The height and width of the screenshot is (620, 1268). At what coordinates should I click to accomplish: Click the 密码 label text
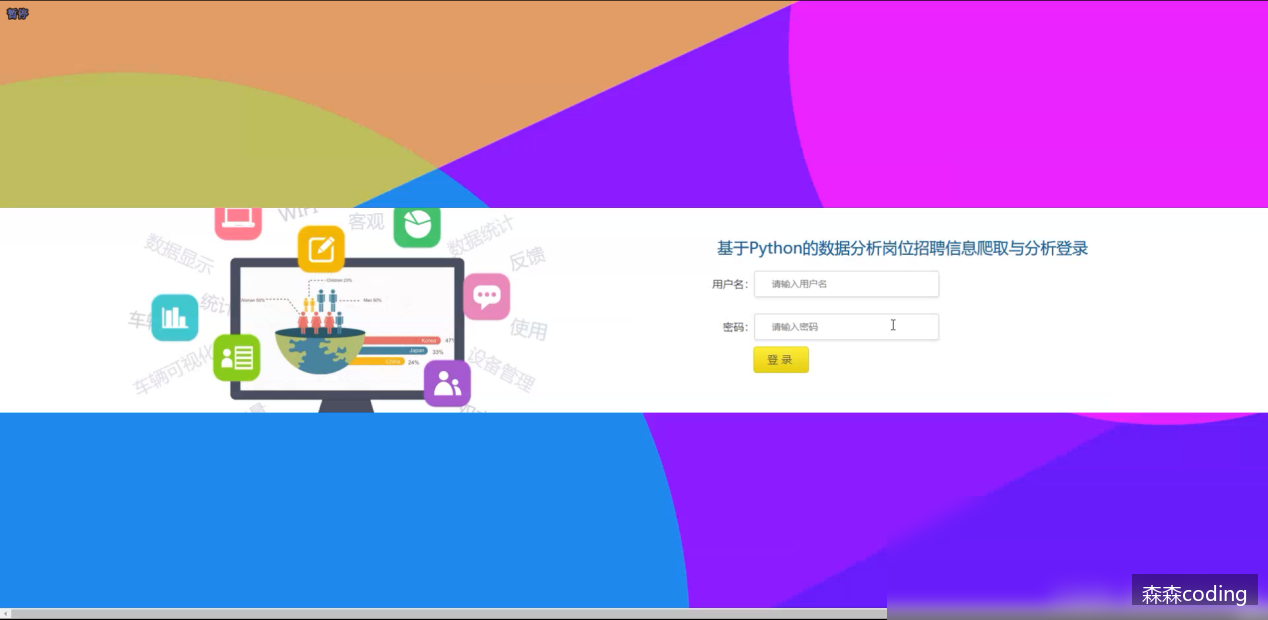pyautogui.click(x=735, y=327)
